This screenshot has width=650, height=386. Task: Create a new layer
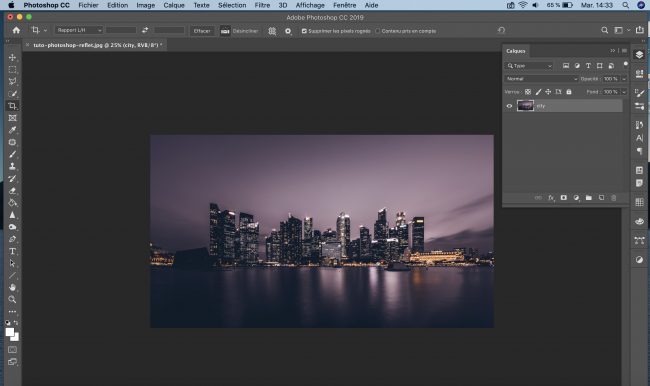(601, 198)
